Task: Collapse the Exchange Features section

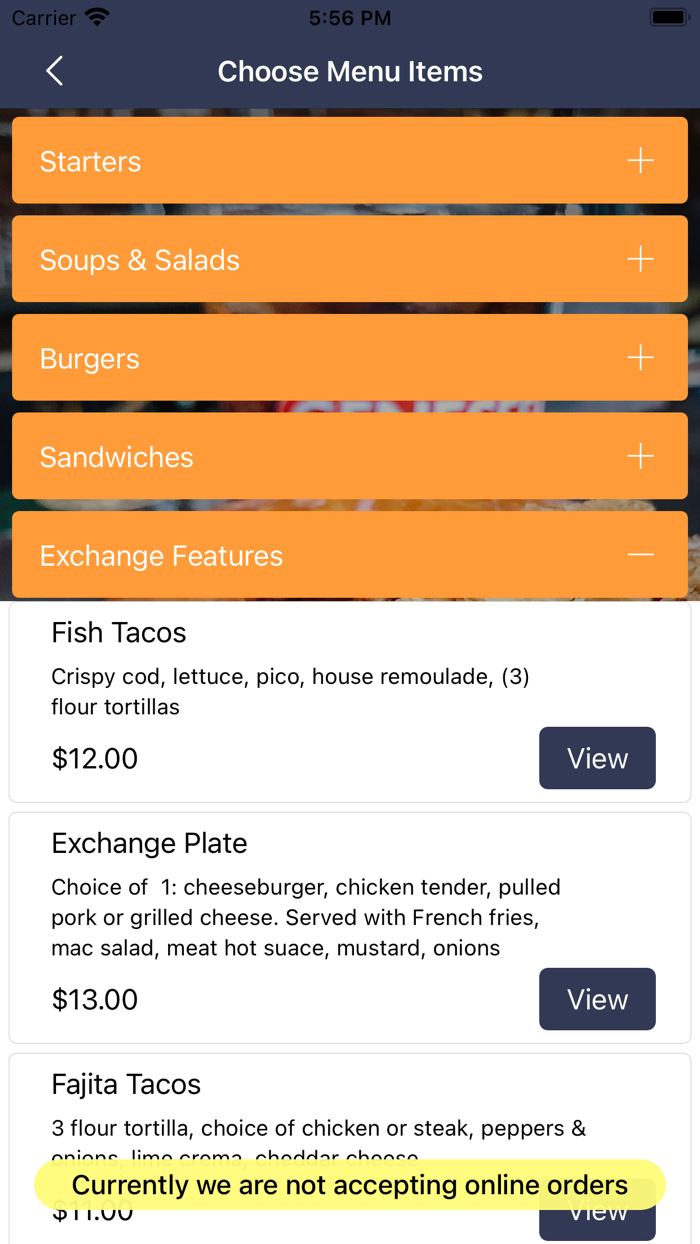Action: [x=350, y=555]
